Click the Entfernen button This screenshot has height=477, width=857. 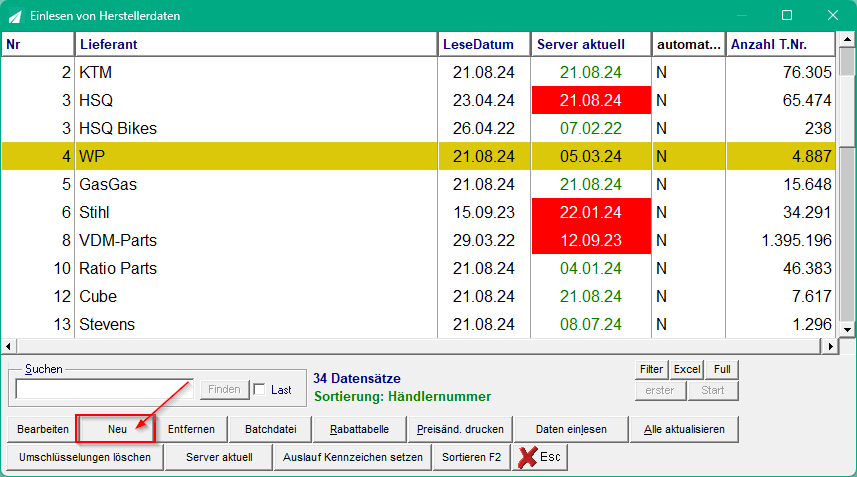tap(191, 429)
